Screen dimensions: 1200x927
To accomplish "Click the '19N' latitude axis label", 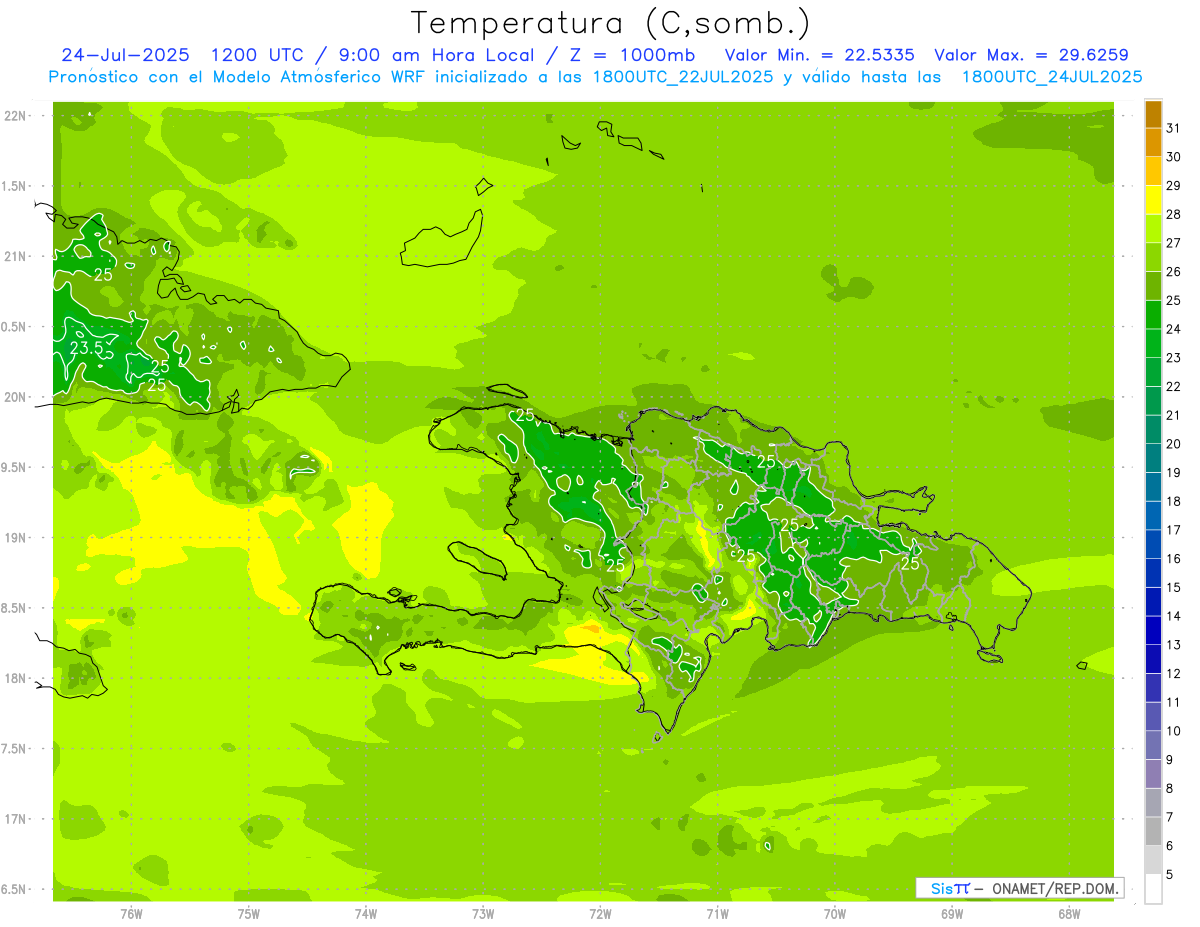I will [x=15, y=538].
